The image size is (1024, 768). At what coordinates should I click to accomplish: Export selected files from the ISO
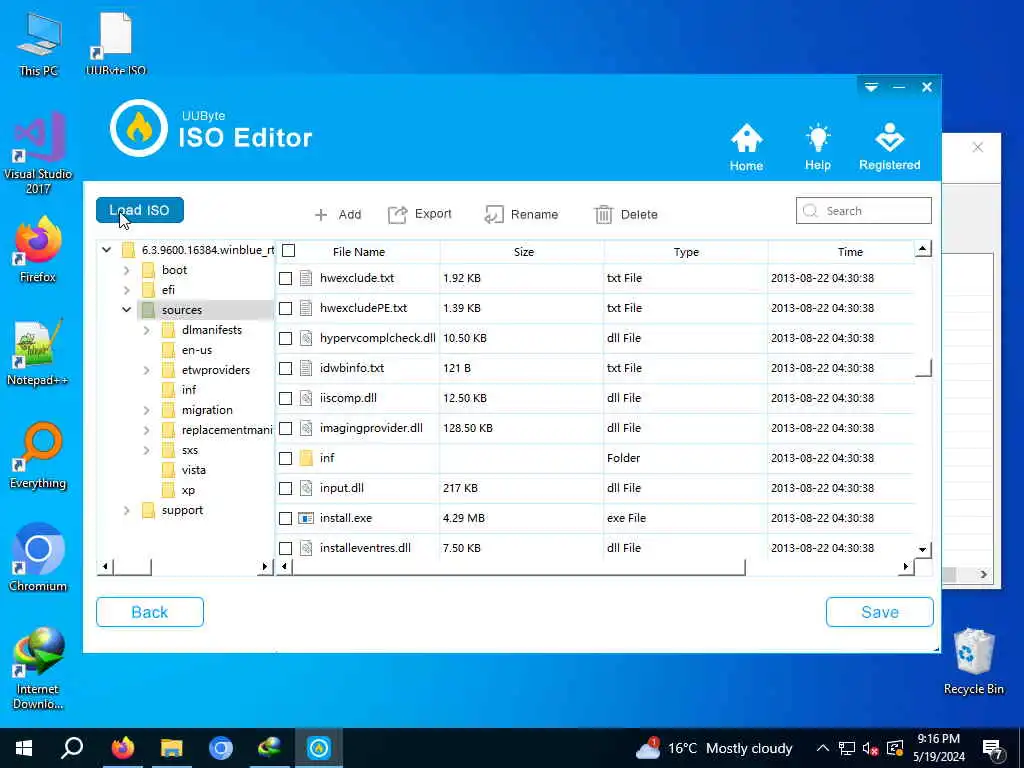419,214
